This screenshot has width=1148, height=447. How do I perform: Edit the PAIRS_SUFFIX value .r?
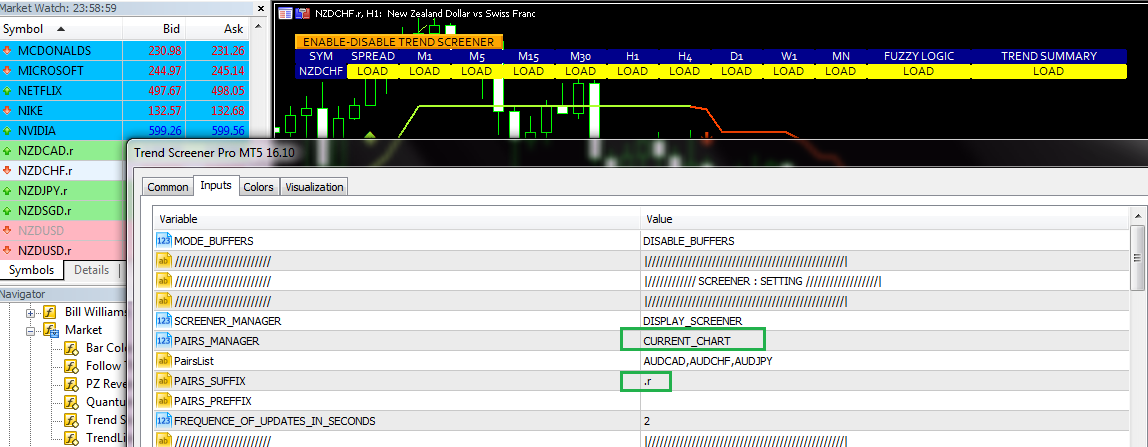(x=884, y=380)
